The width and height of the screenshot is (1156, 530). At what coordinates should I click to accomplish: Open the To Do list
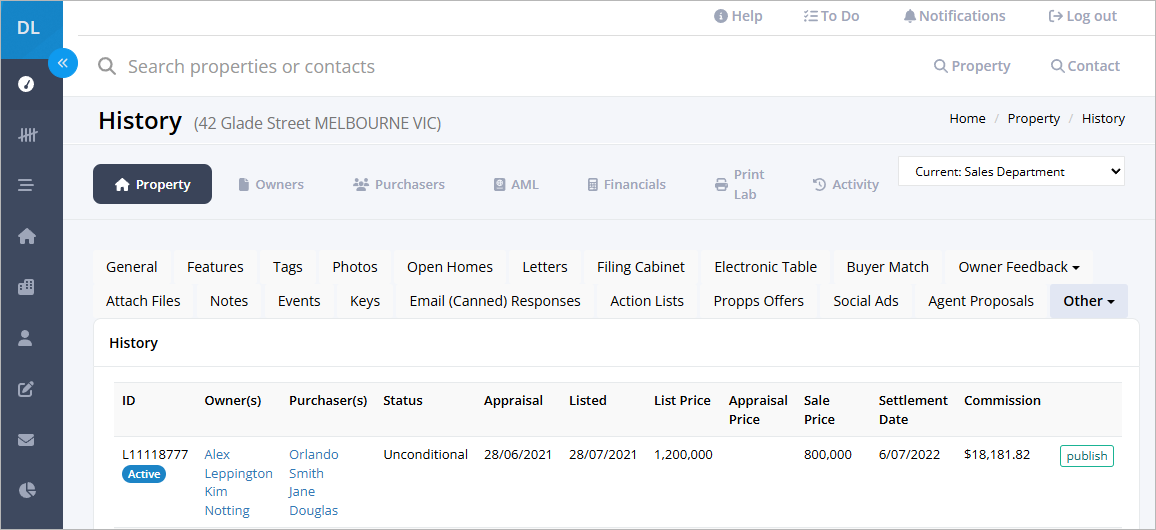[832, 16]
